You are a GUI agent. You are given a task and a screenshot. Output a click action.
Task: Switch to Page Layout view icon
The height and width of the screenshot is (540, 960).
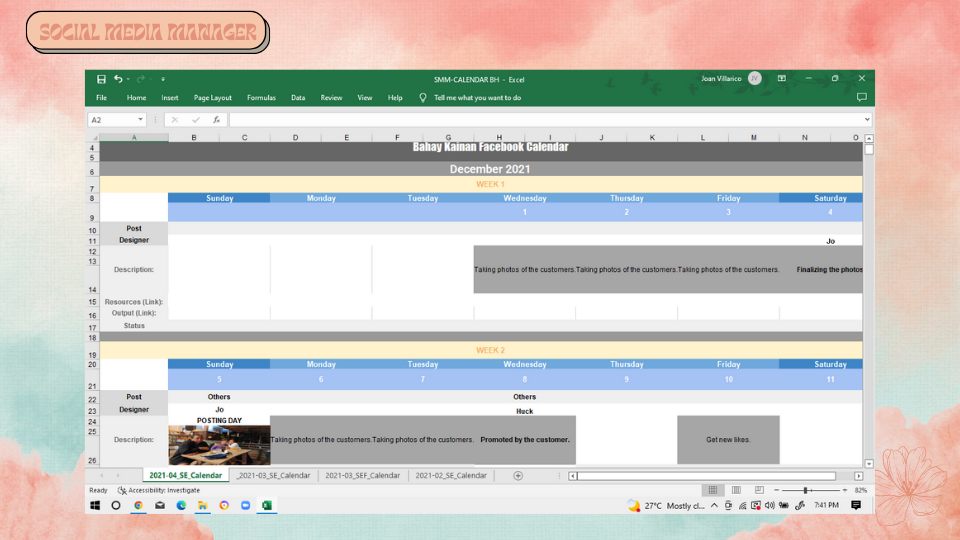736,490
